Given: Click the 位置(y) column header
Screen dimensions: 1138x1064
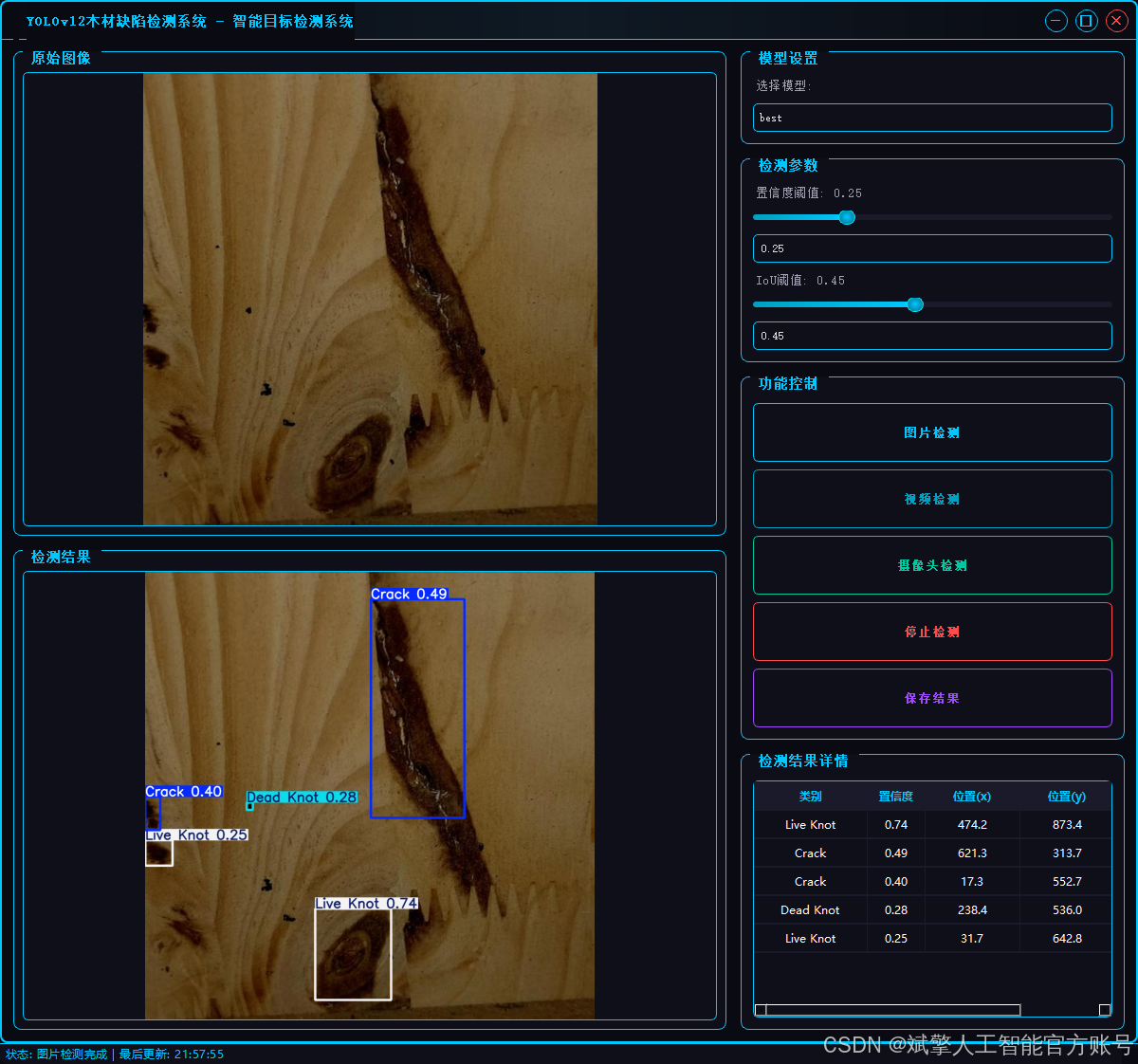Looking at the screenshot, I should coord(1067,797).
